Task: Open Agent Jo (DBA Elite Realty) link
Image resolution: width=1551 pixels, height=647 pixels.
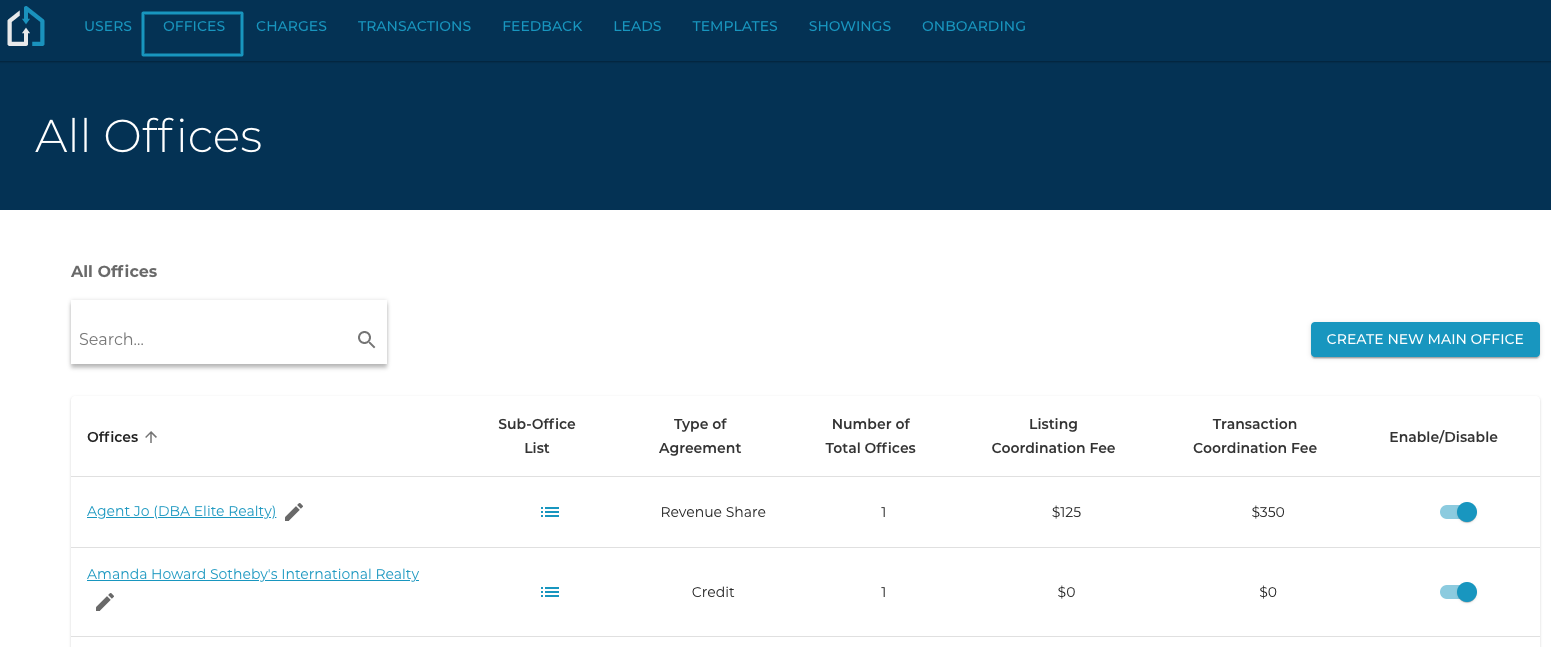Action: (181, 511)
